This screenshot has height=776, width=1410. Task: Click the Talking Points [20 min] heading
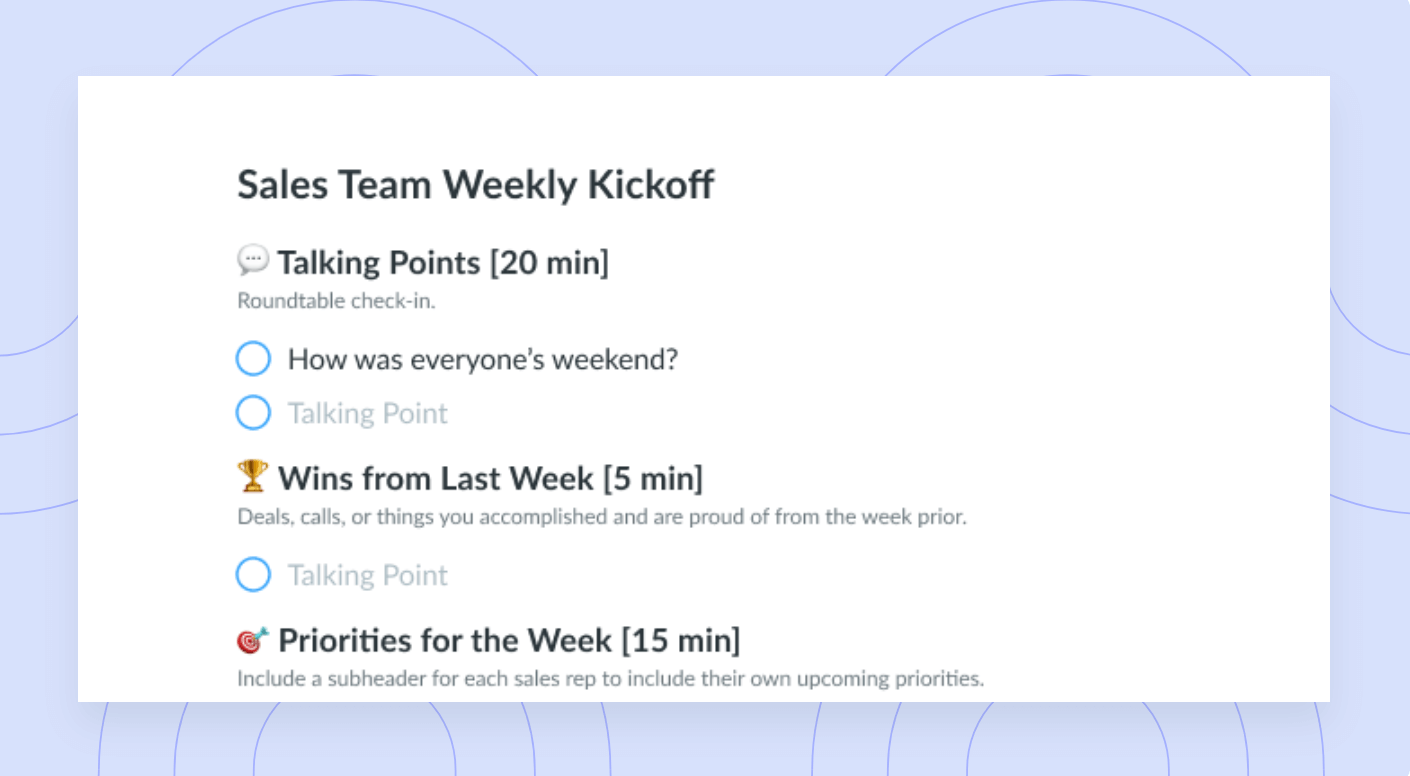coord(443,263)
